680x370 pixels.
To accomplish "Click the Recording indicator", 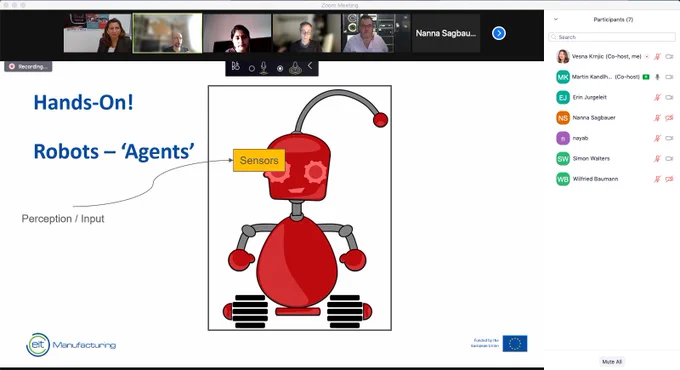I will click(x=28, y=66).
